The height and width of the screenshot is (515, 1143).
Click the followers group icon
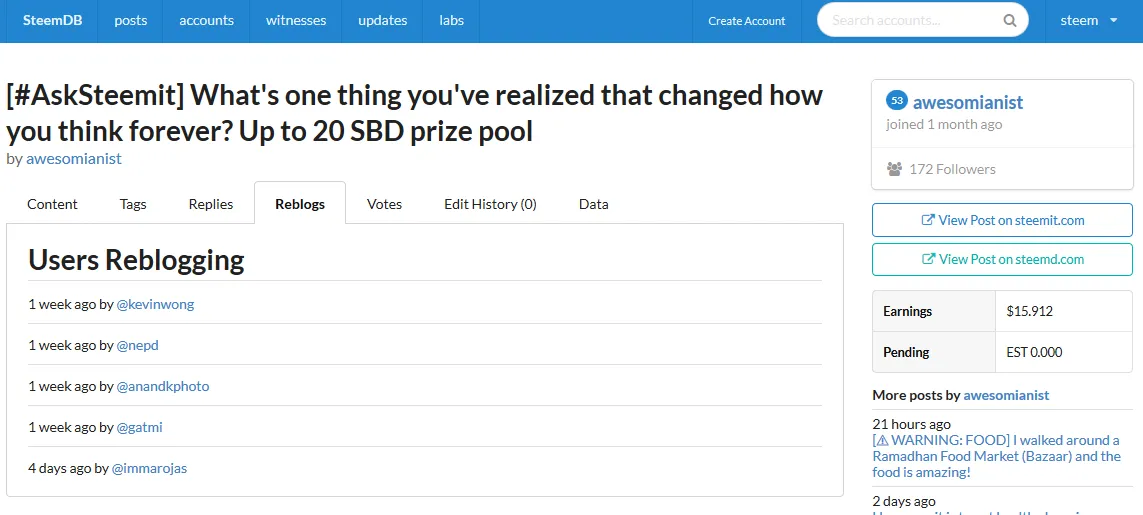tap(894, 169)
